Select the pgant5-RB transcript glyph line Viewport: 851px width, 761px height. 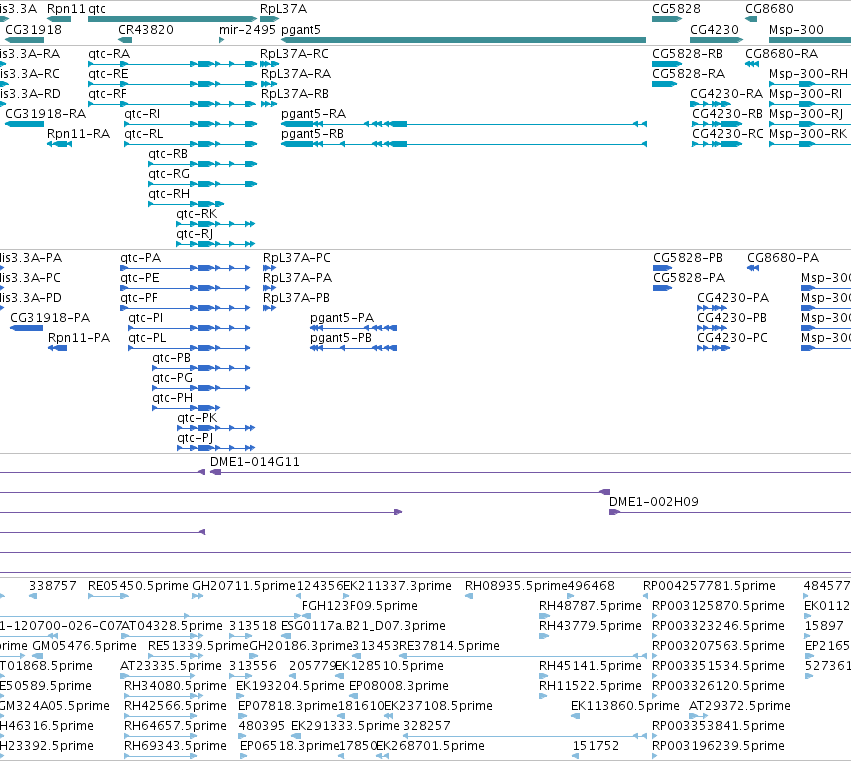coord(463,144)
